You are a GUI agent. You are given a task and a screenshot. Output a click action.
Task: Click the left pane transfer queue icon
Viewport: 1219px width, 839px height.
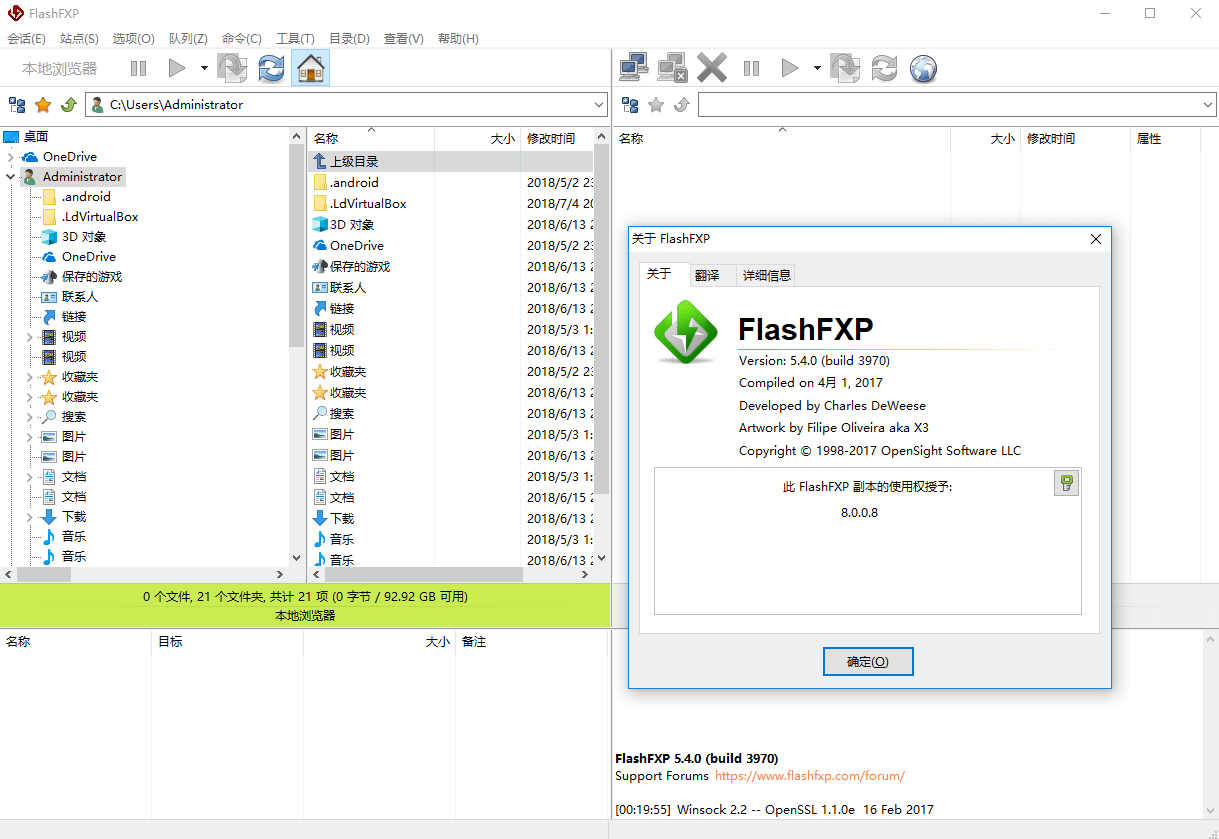tap(232, 68)
